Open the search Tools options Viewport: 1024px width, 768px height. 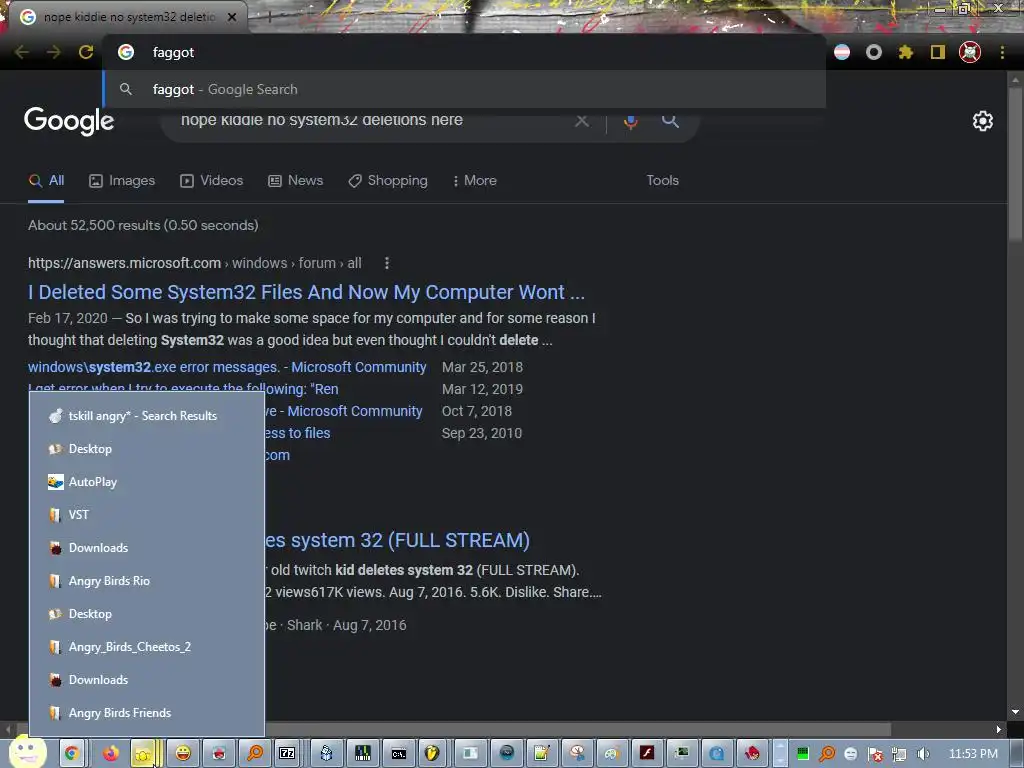[x=662, y=180]
